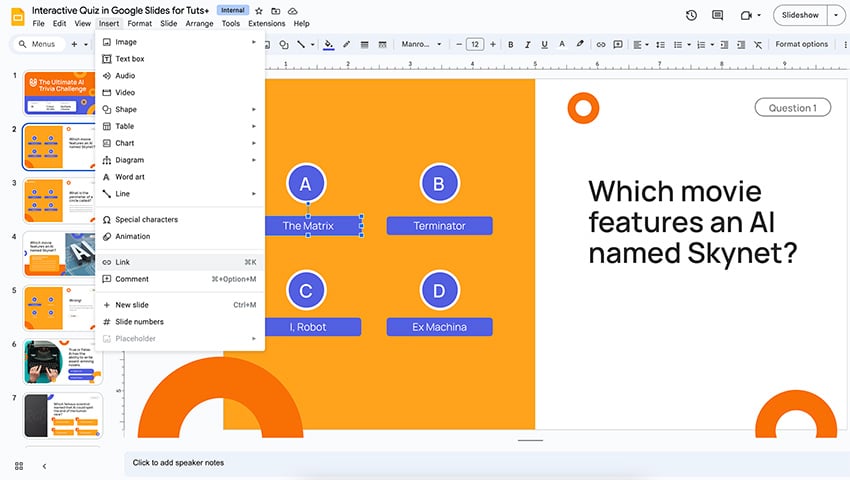The image size is (850, 480).
Task: Click the version history clock icon
Action: pos(692,15)
